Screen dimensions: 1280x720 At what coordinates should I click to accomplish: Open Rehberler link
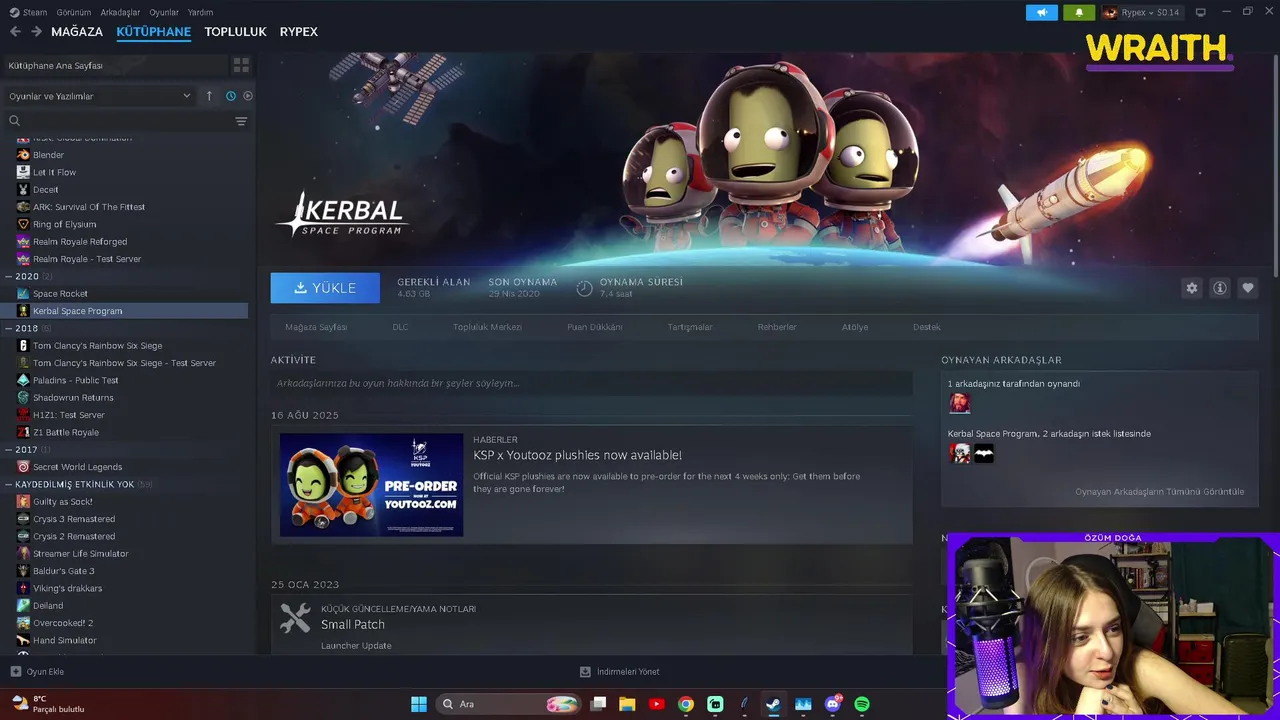click(777, 327)
